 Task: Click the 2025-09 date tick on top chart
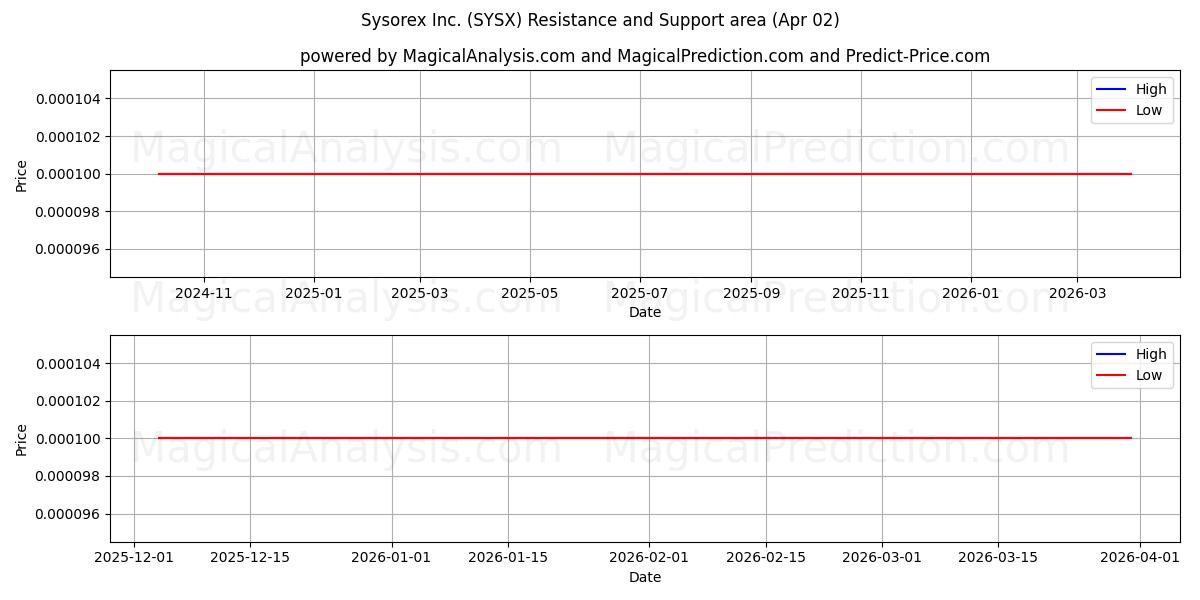[751, 294]
